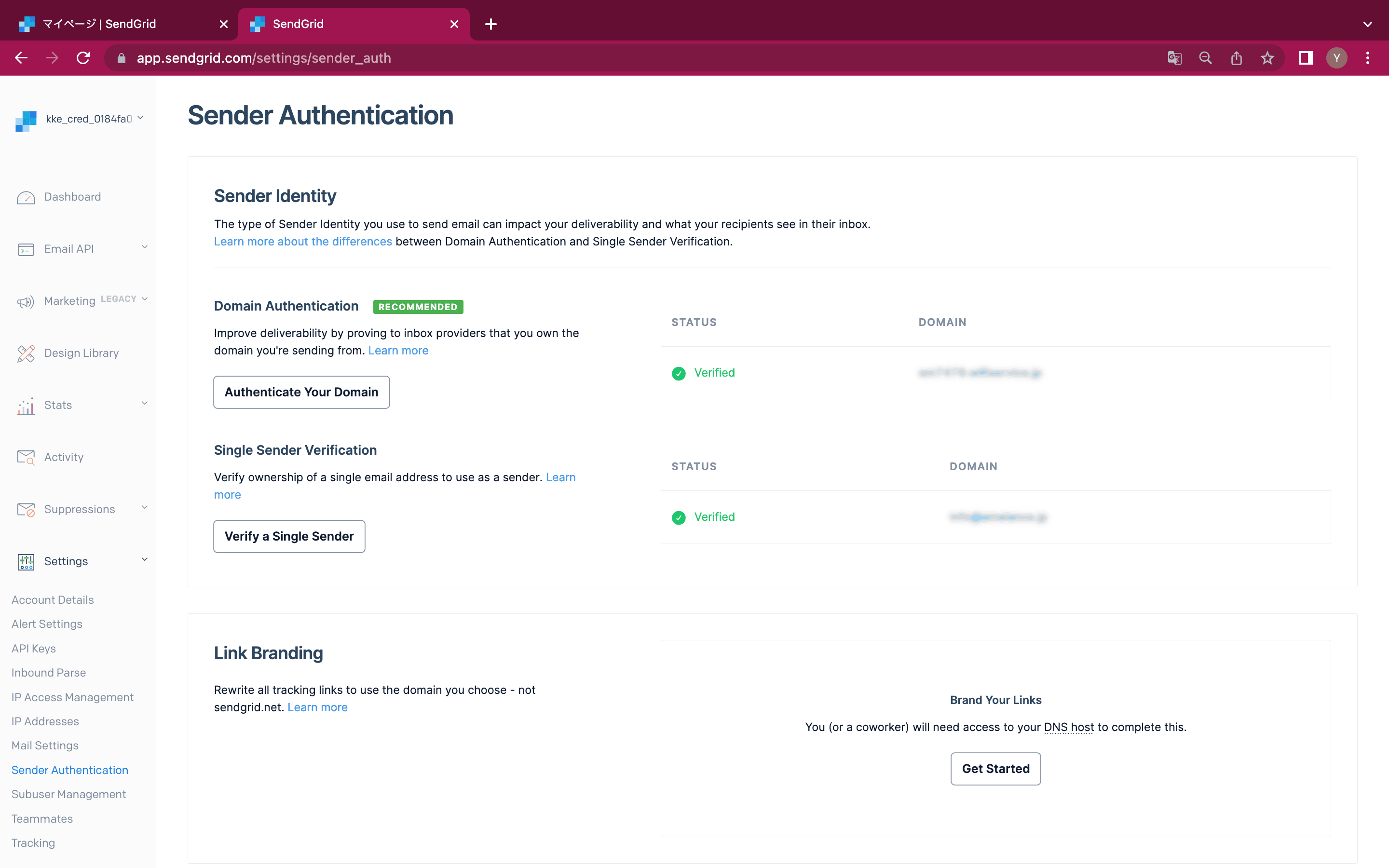Image resolution: width=1389 pixels, height=868 pixels.
Task: Close the active SendGrid tab
Action: pyautogui.click(x=454, y=24)
